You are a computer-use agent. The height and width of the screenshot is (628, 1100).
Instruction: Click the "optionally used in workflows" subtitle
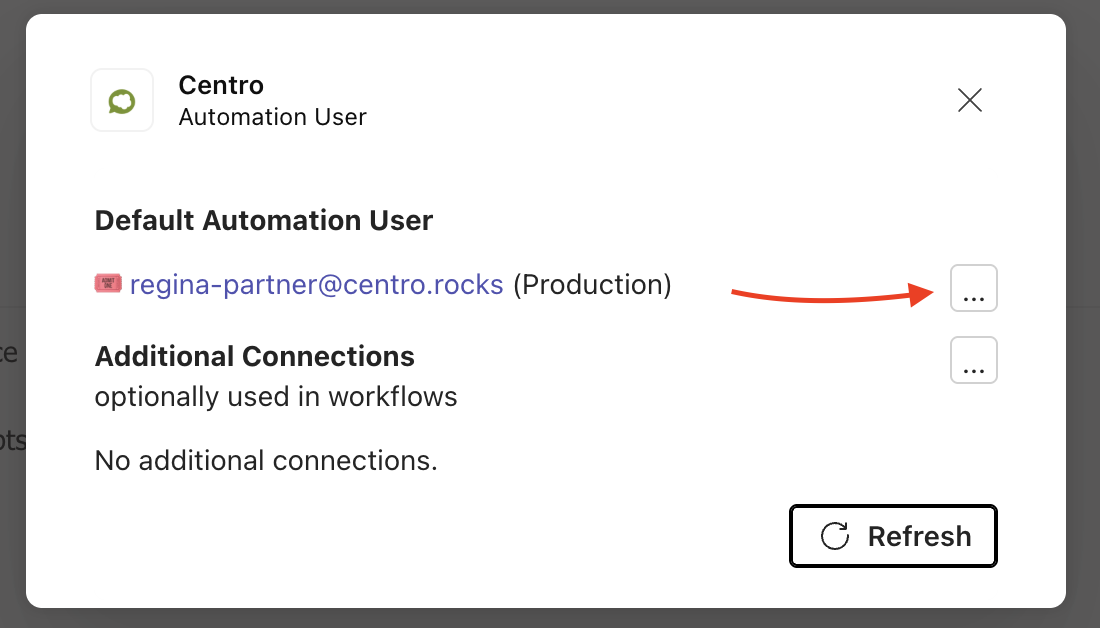pos(276,396)
